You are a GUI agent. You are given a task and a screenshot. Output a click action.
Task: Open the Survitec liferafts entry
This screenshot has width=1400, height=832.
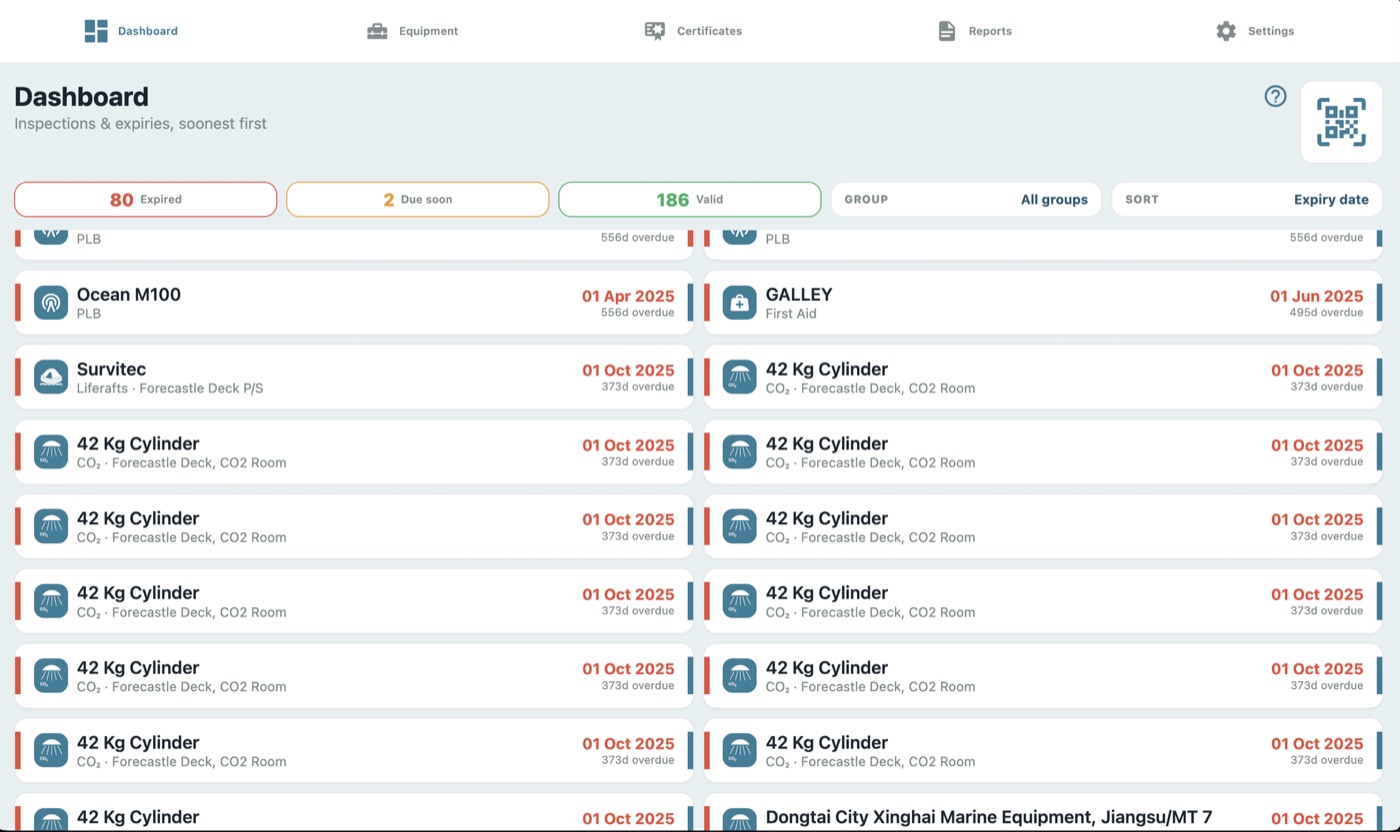(354, 377)
